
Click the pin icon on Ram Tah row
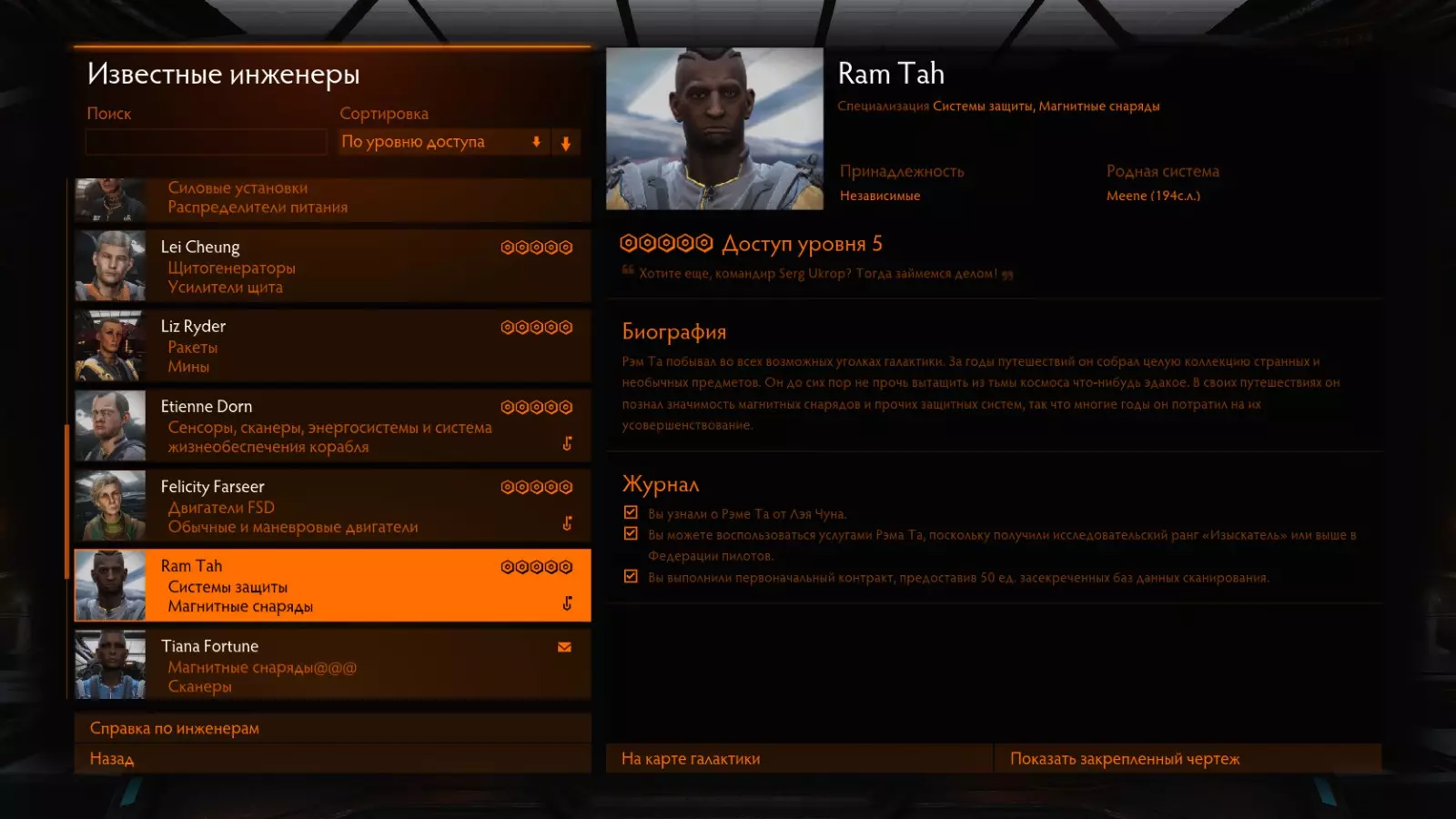coord(567,603)
